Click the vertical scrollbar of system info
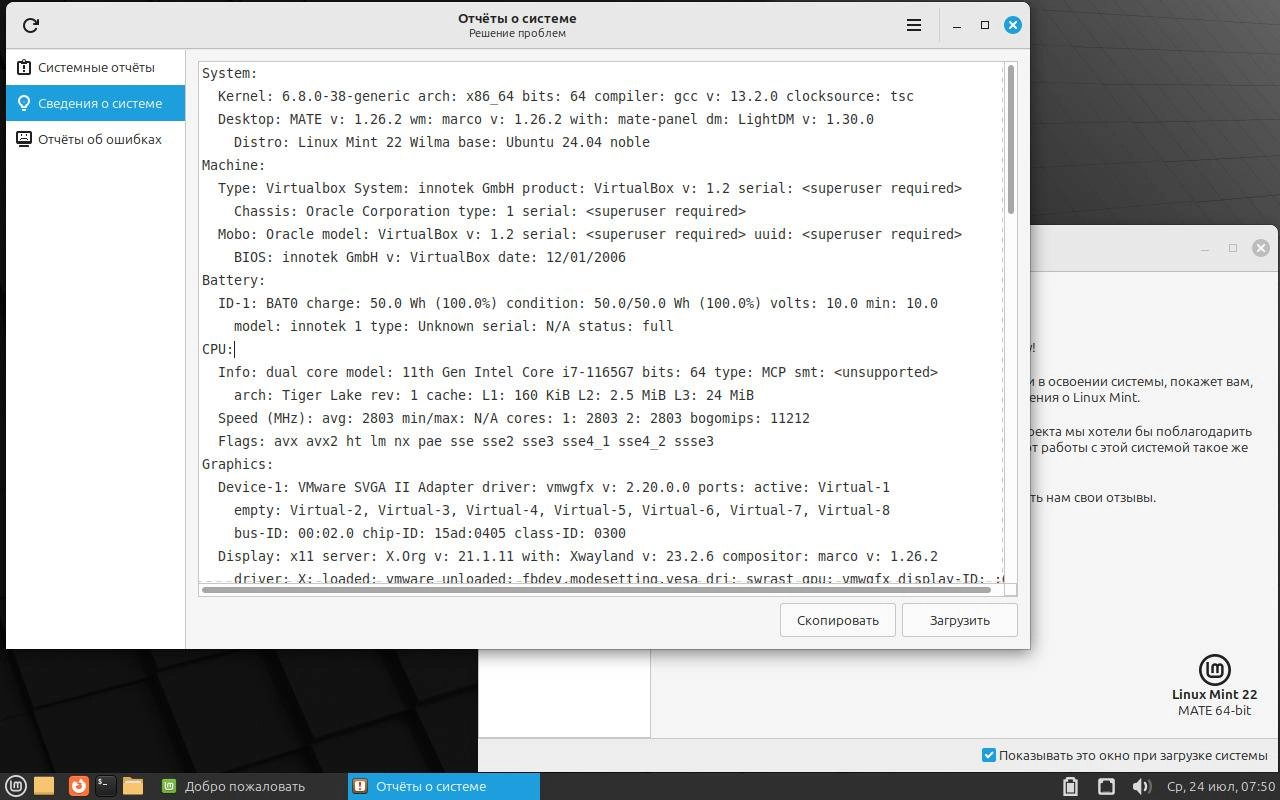 [1011, 139]
